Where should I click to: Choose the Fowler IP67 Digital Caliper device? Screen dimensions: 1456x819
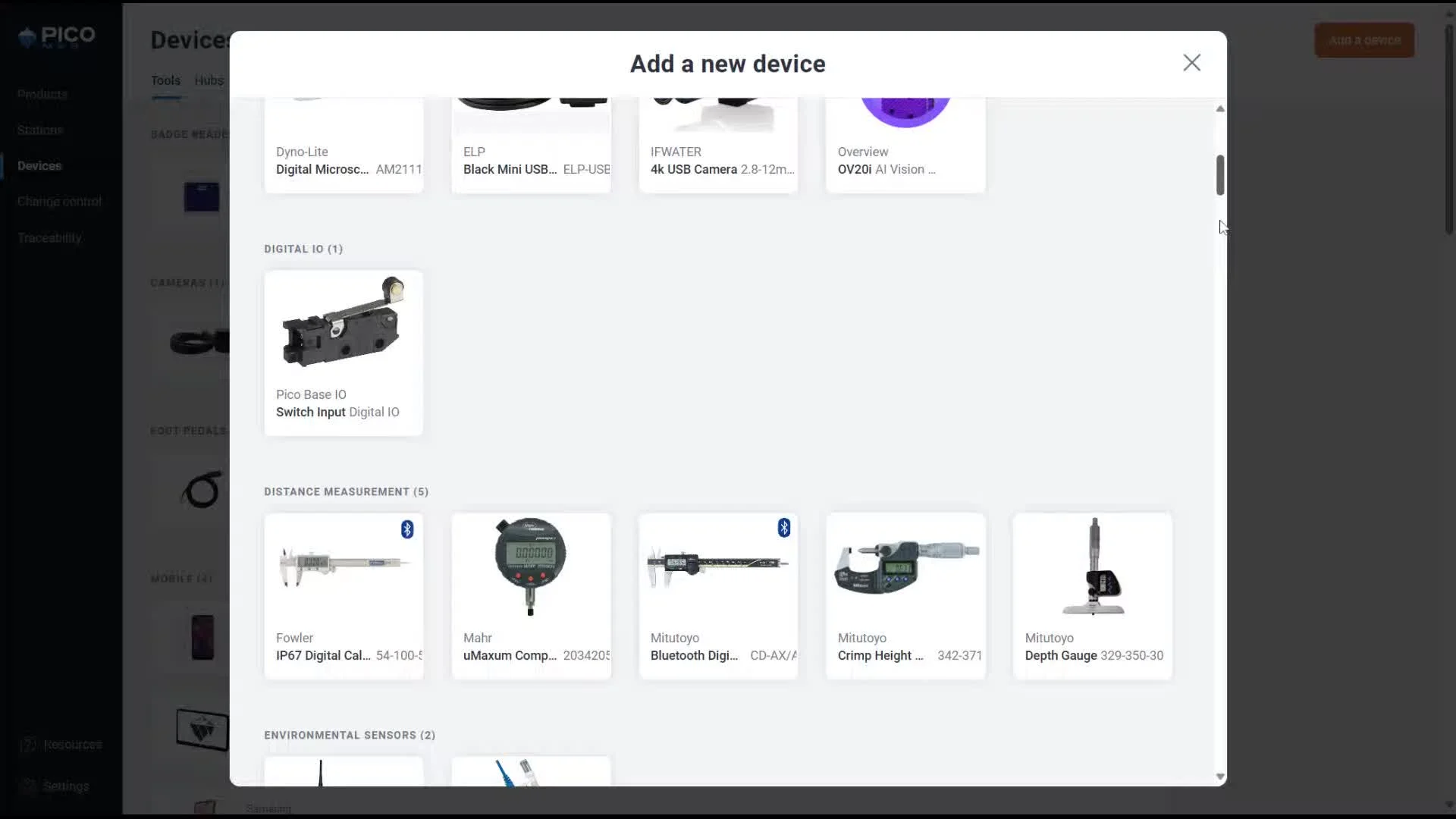[344, 596]
